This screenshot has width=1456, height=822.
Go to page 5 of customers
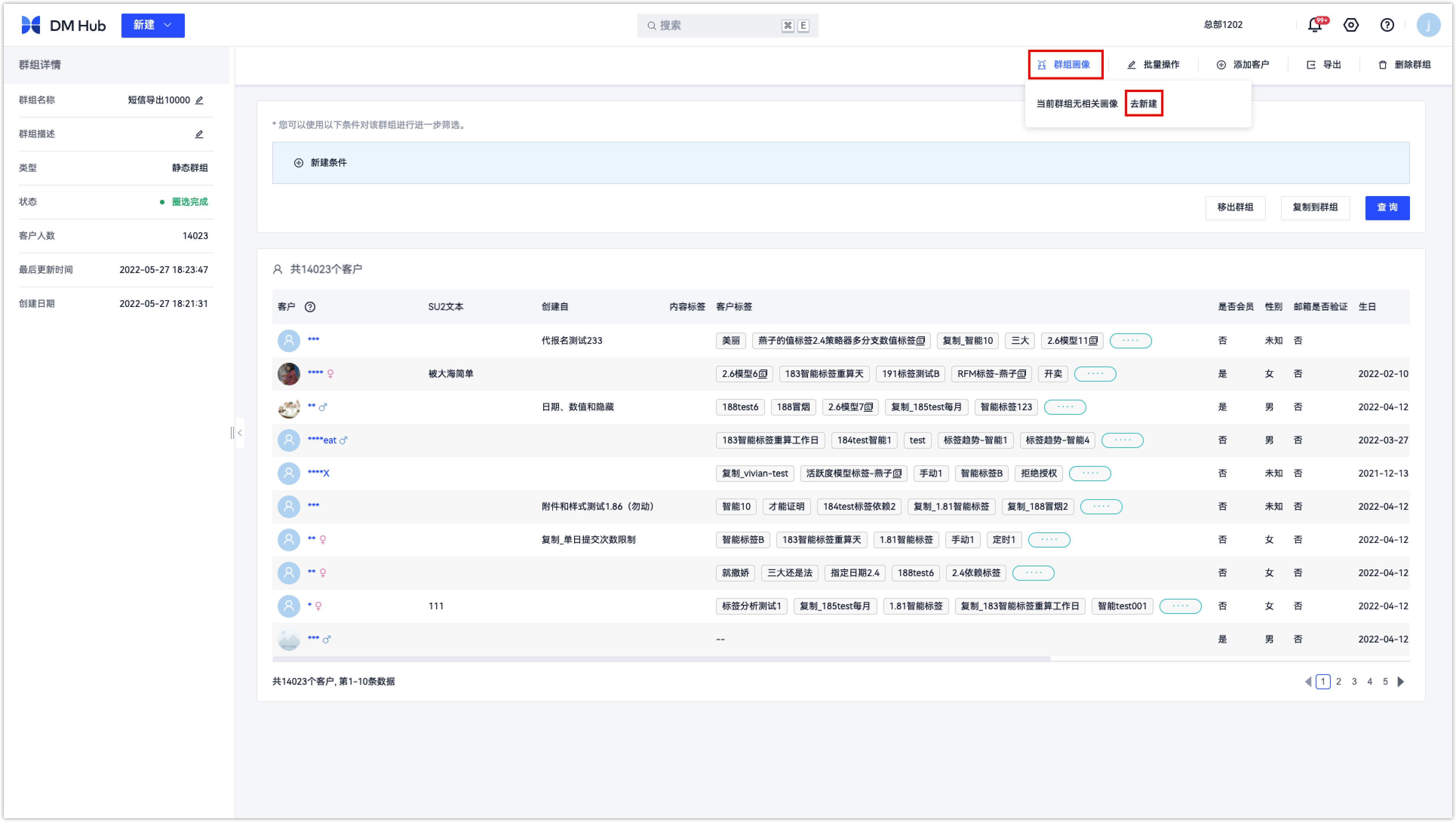(x=1385, y=682)
